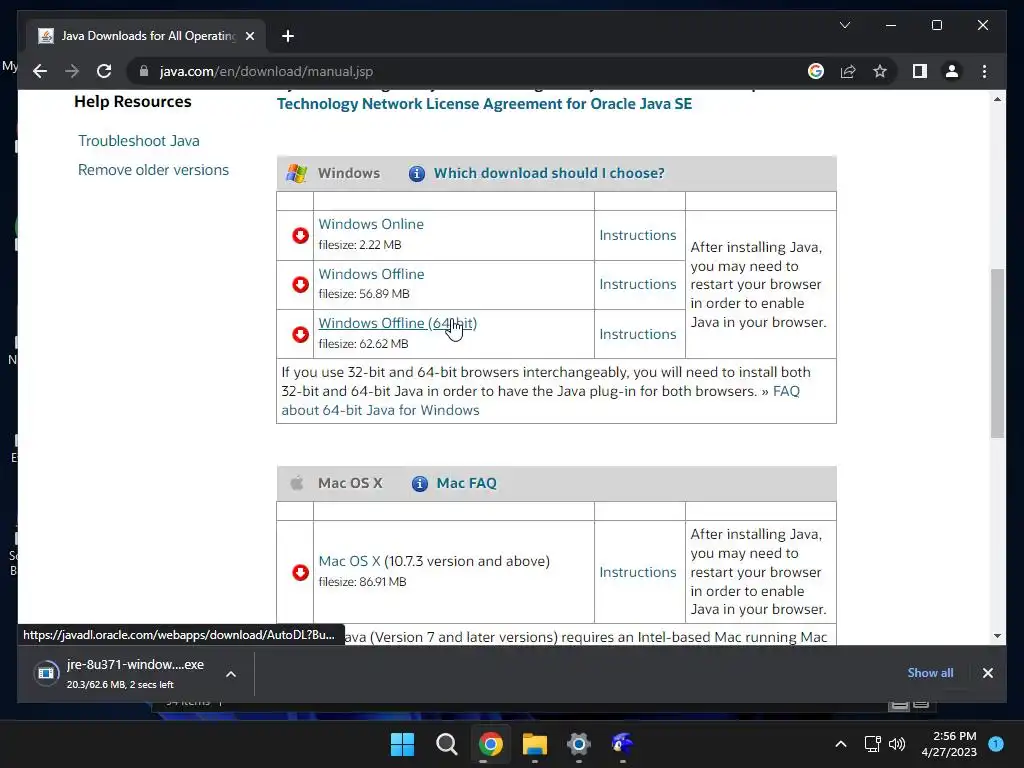Open Instructions for Windows Offline 64-bit
1024x768 pixels.
coord(638,334)
